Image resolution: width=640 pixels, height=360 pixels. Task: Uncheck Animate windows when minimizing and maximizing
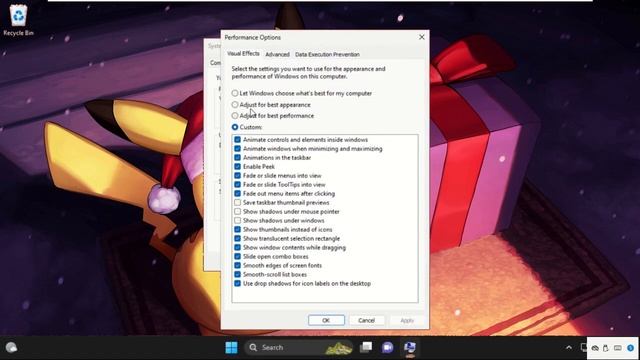point(238,149)
